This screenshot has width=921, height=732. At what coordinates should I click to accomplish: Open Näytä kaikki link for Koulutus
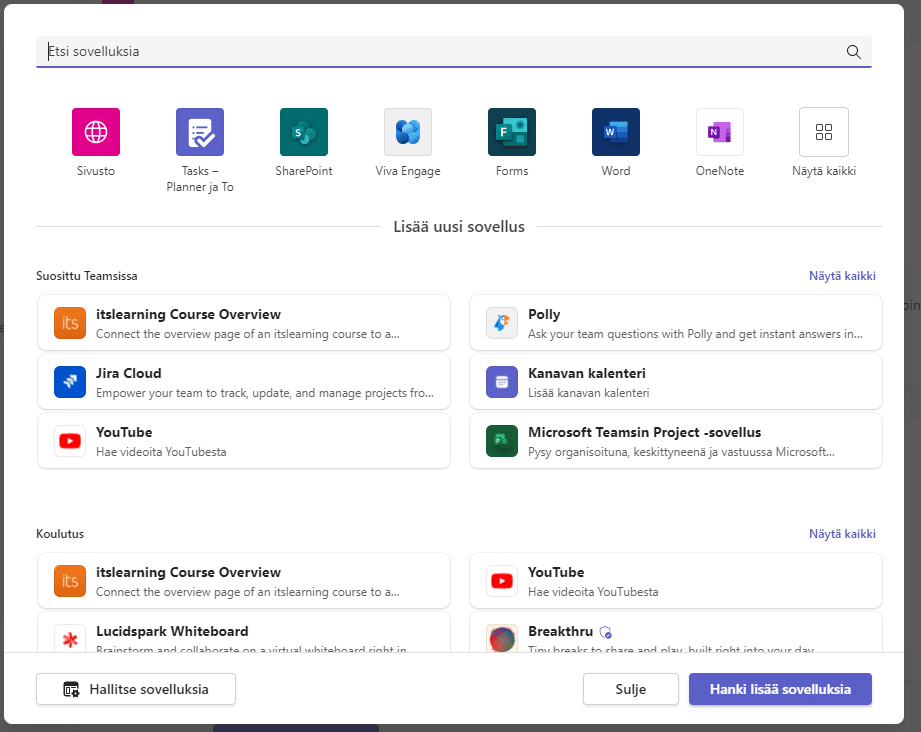tap(842, 533)
